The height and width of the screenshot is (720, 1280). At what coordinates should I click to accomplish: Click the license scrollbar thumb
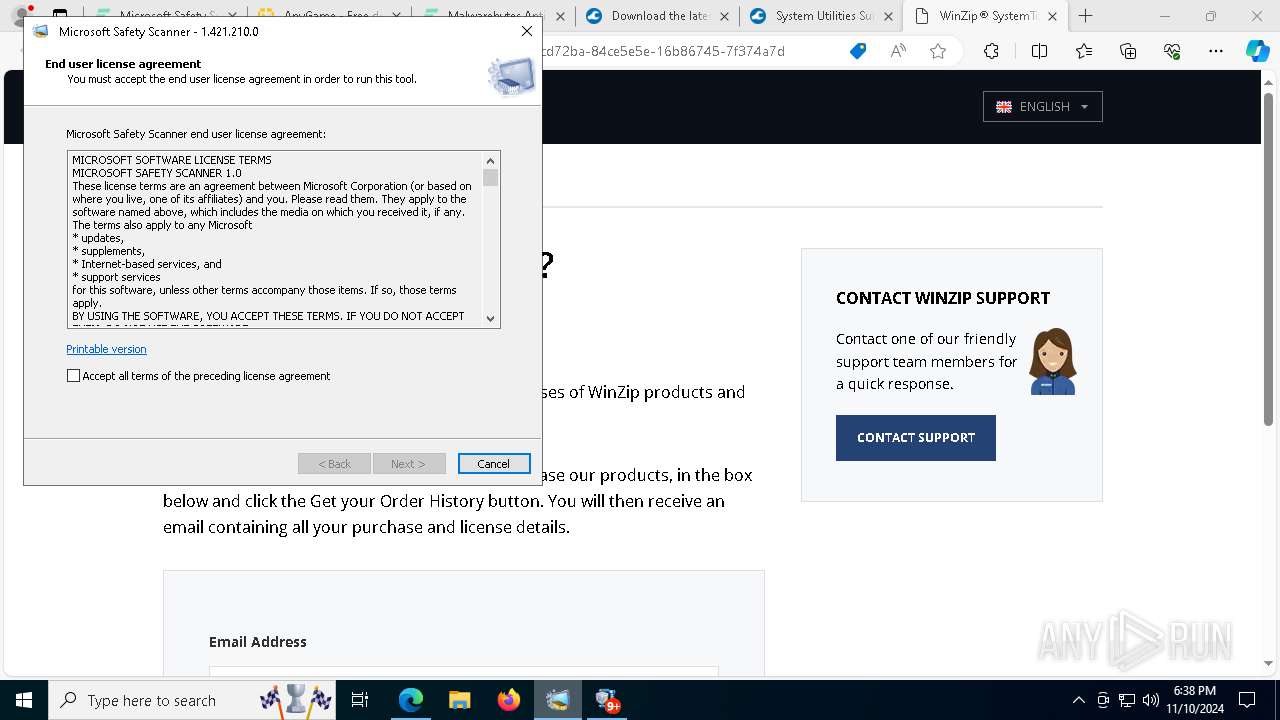pos(490,178)
